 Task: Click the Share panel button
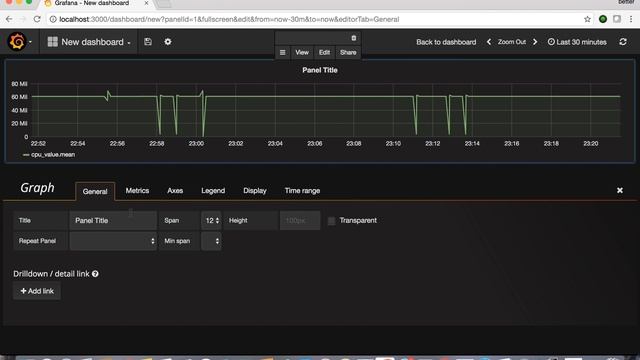(348, 52)
